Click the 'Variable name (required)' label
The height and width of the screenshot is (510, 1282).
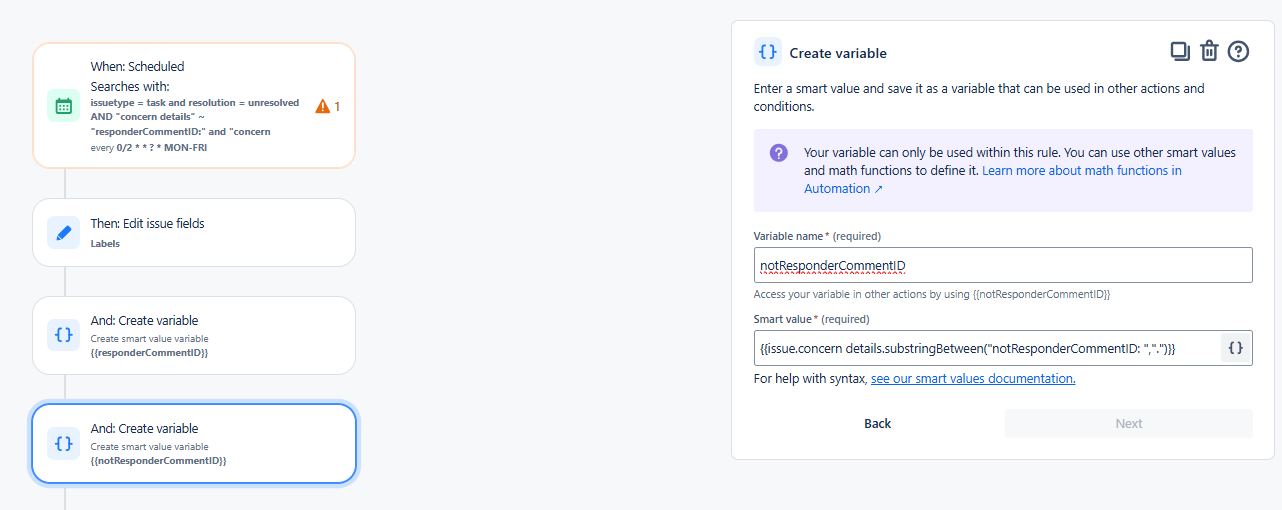[x=817, y=236]
